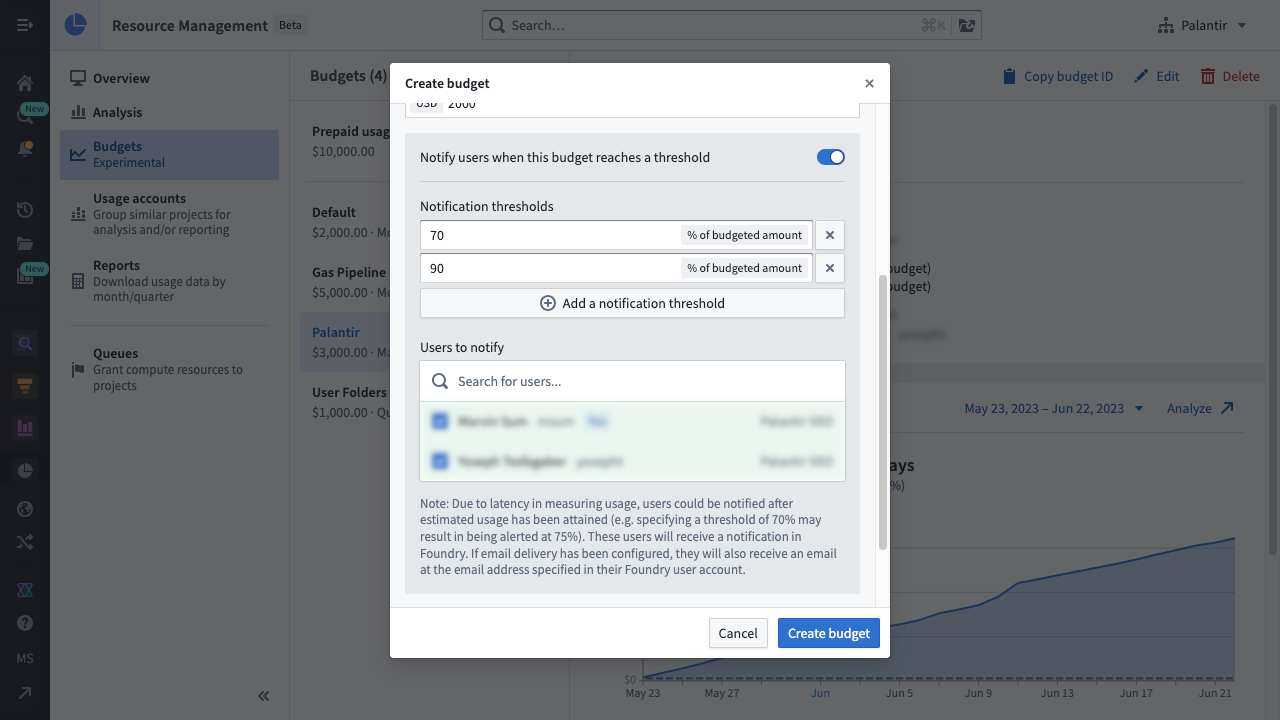This screenshot has width=1280, height=720.
Task: Click the search image icon in search bar
Action: [966, 25]
